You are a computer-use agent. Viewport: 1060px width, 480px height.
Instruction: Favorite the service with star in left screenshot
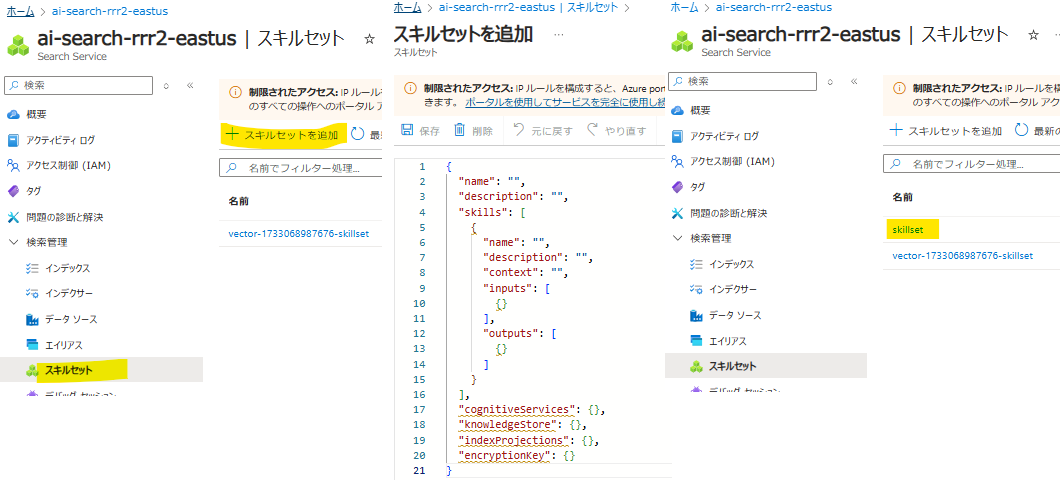[369, 39]
